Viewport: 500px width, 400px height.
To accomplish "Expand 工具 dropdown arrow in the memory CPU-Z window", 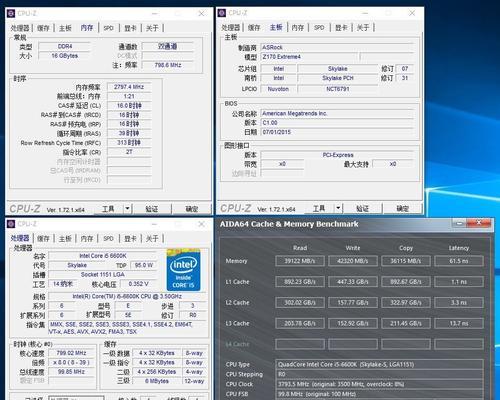I will pos(128,209).
